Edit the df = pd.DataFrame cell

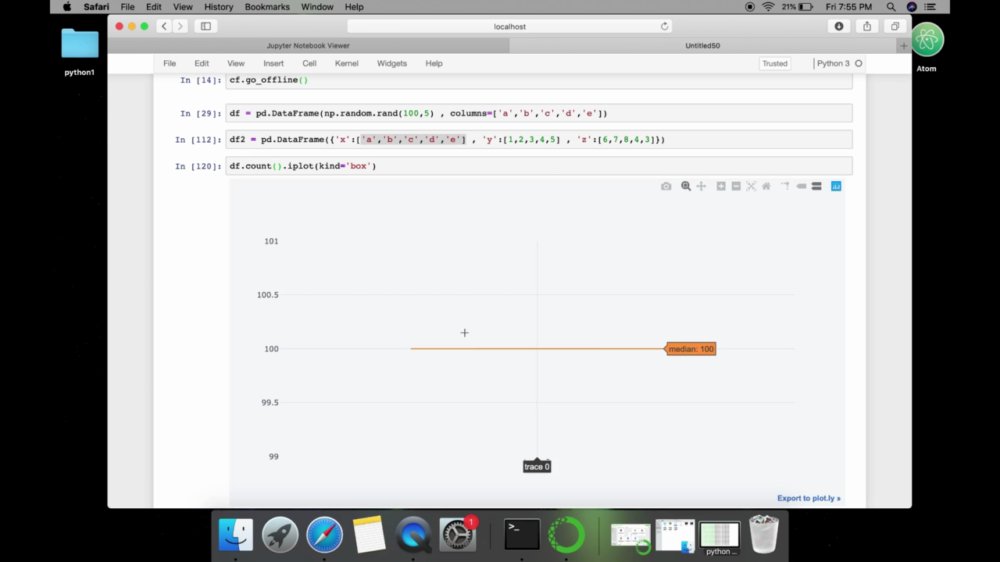coord(538,114)
